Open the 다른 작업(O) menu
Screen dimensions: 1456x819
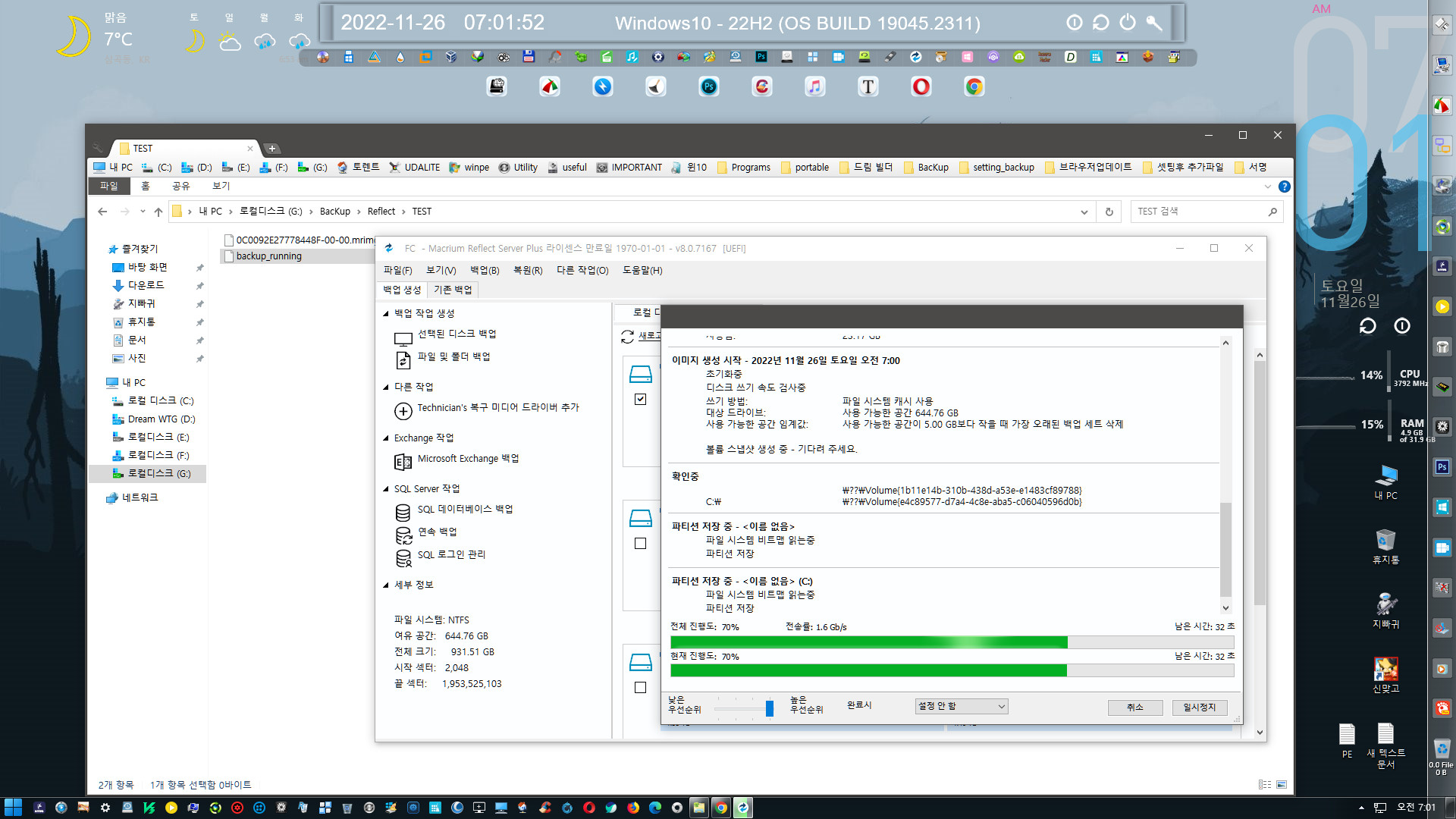point(582,271)
